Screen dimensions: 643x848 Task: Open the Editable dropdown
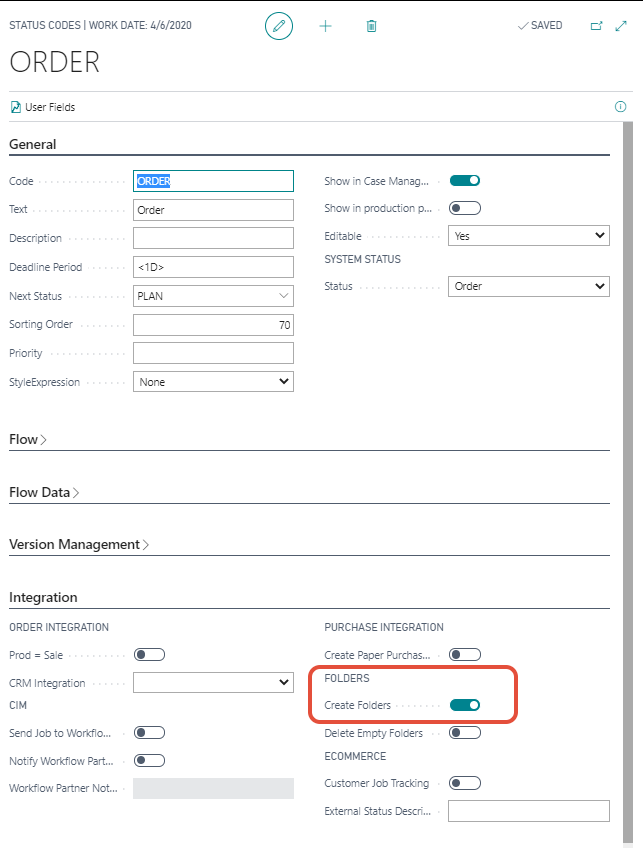528,236
